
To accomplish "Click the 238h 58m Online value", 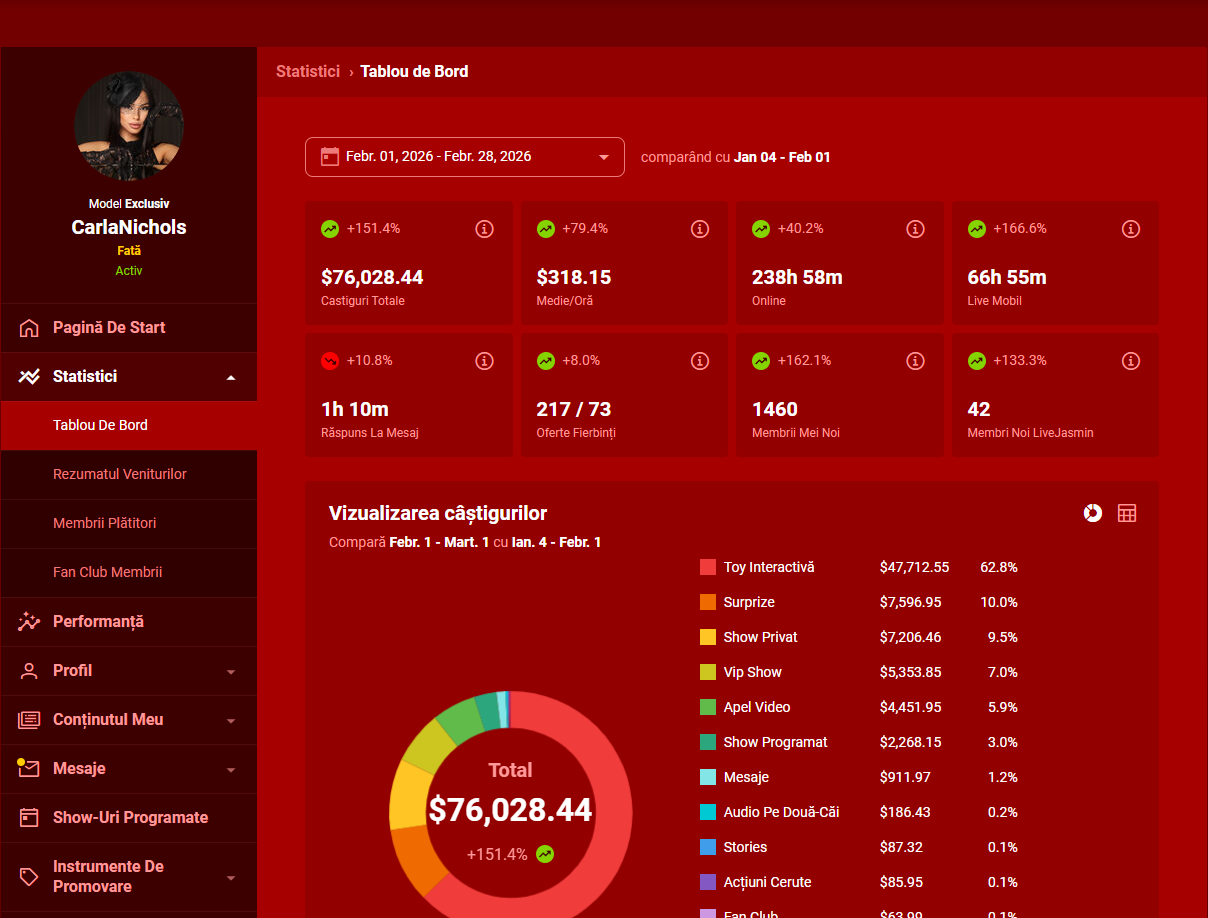I will click(797, 277).
